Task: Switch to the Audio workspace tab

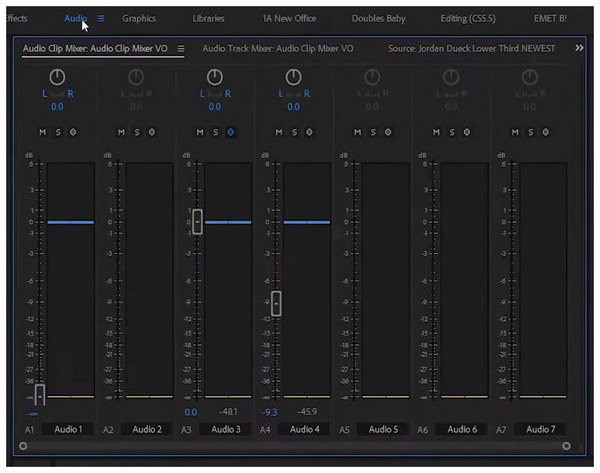Action: [x=76, y=18]
